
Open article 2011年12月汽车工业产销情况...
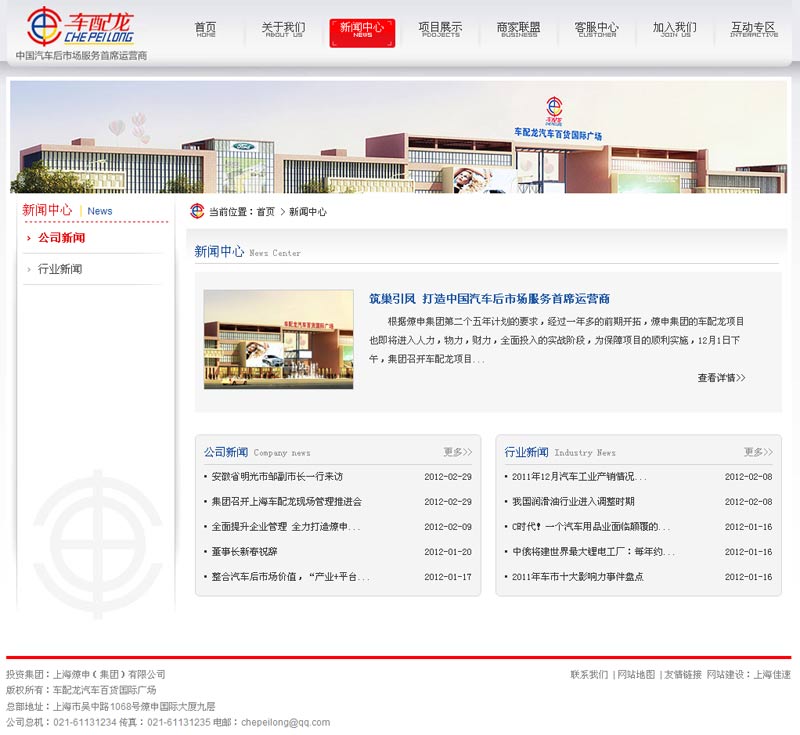click(x=579, y=476)
